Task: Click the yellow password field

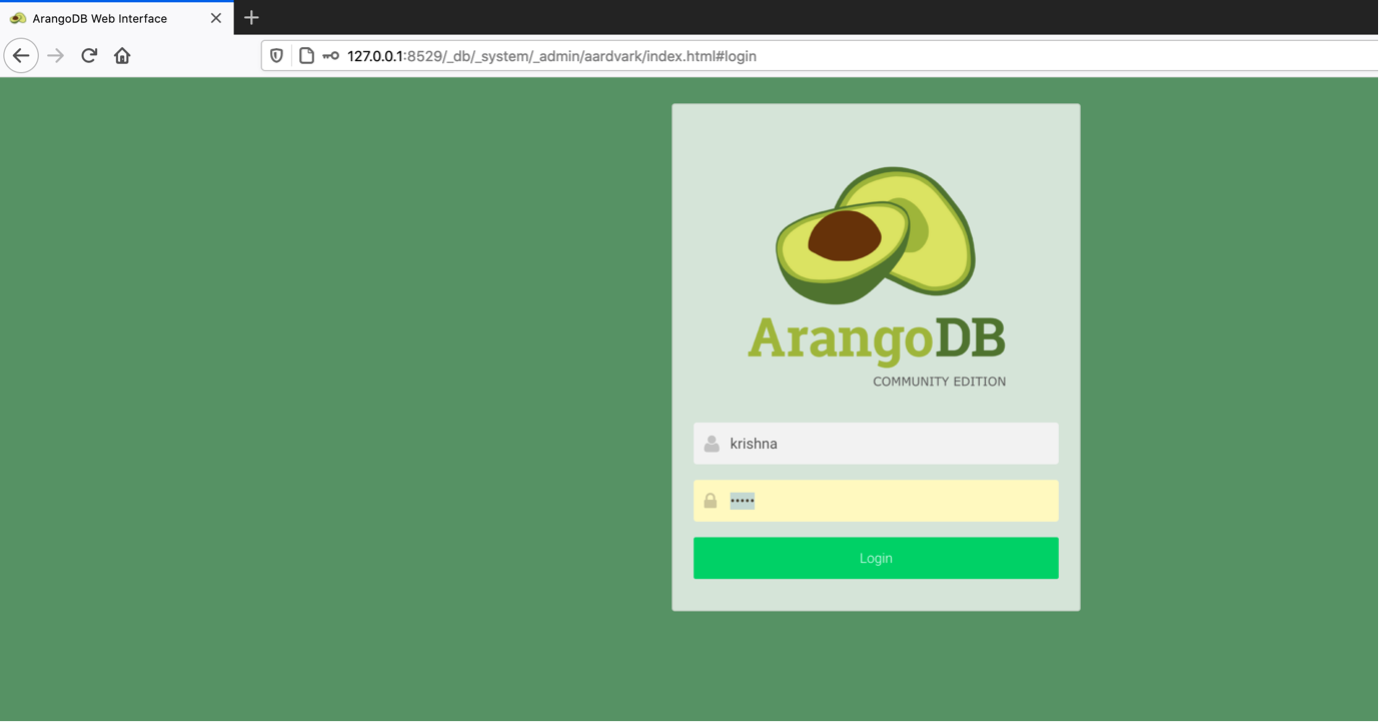Action: tap(900, 500)
